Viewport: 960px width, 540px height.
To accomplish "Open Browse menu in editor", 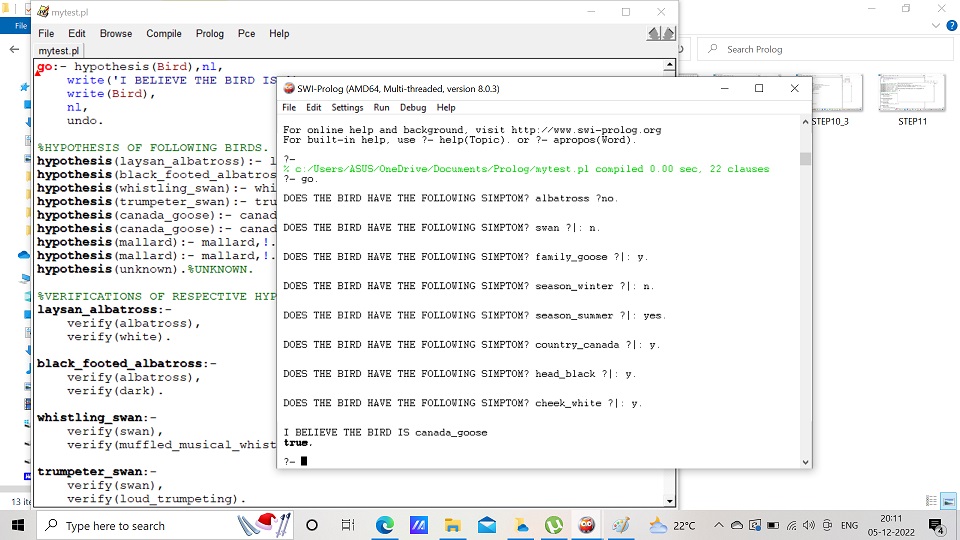I will pyautogui.click(x=116, y=34).
